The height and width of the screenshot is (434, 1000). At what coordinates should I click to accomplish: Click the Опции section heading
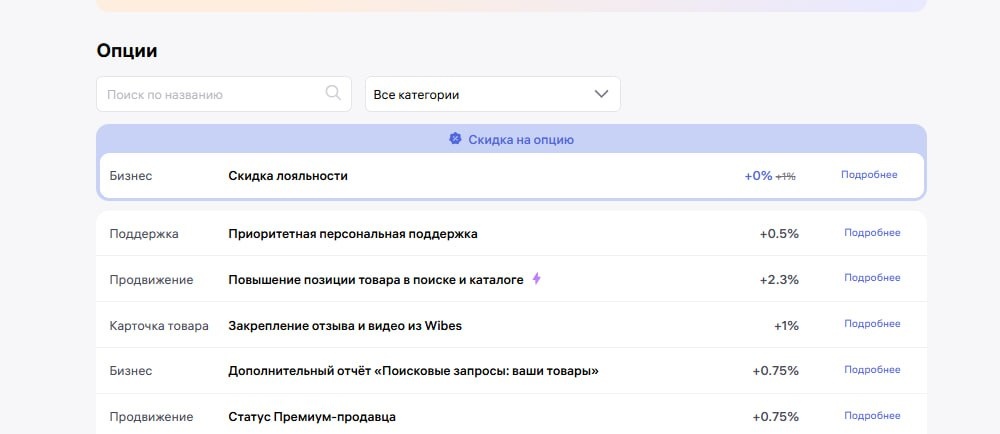(127, 50)
